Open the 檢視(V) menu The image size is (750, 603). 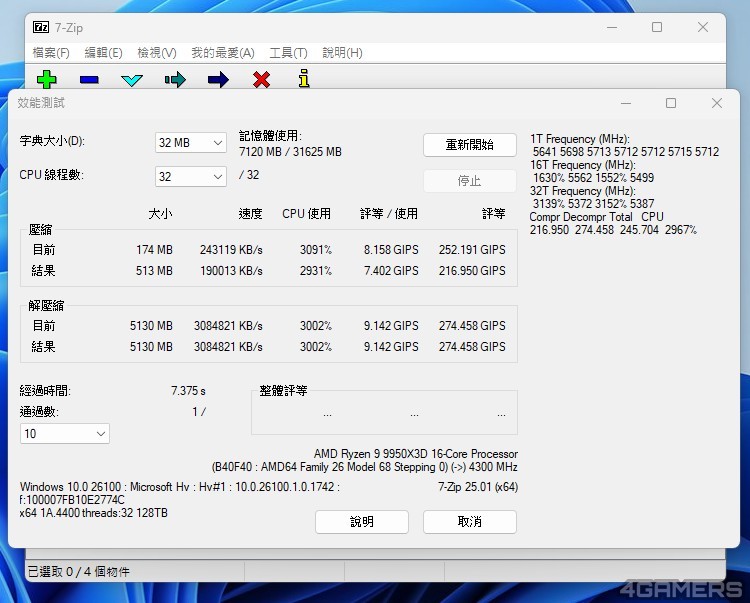point(156,53)
